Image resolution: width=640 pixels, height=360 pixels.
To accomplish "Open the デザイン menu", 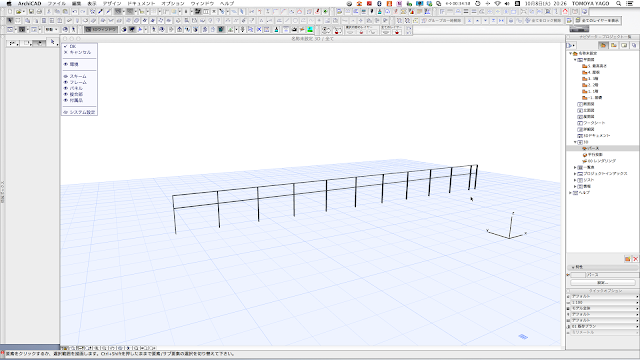I will (112, 3).
